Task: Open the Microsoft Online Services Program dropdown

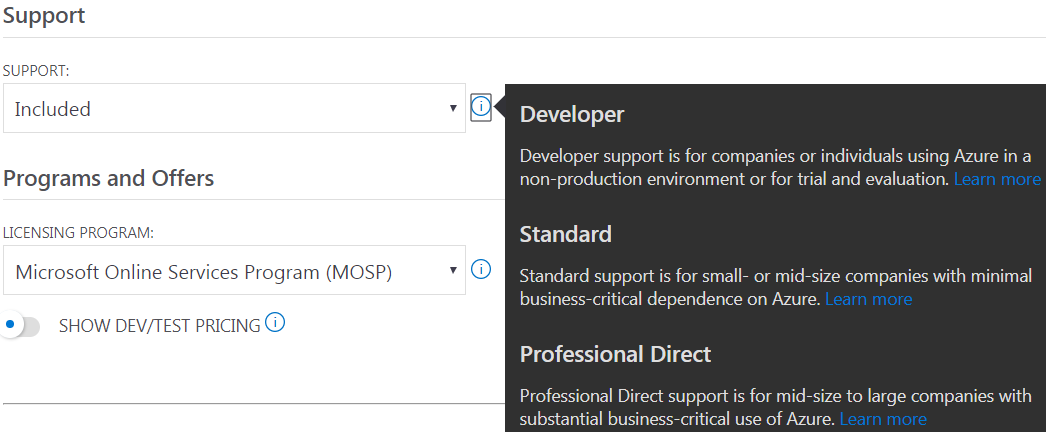Action: [234, 270]
